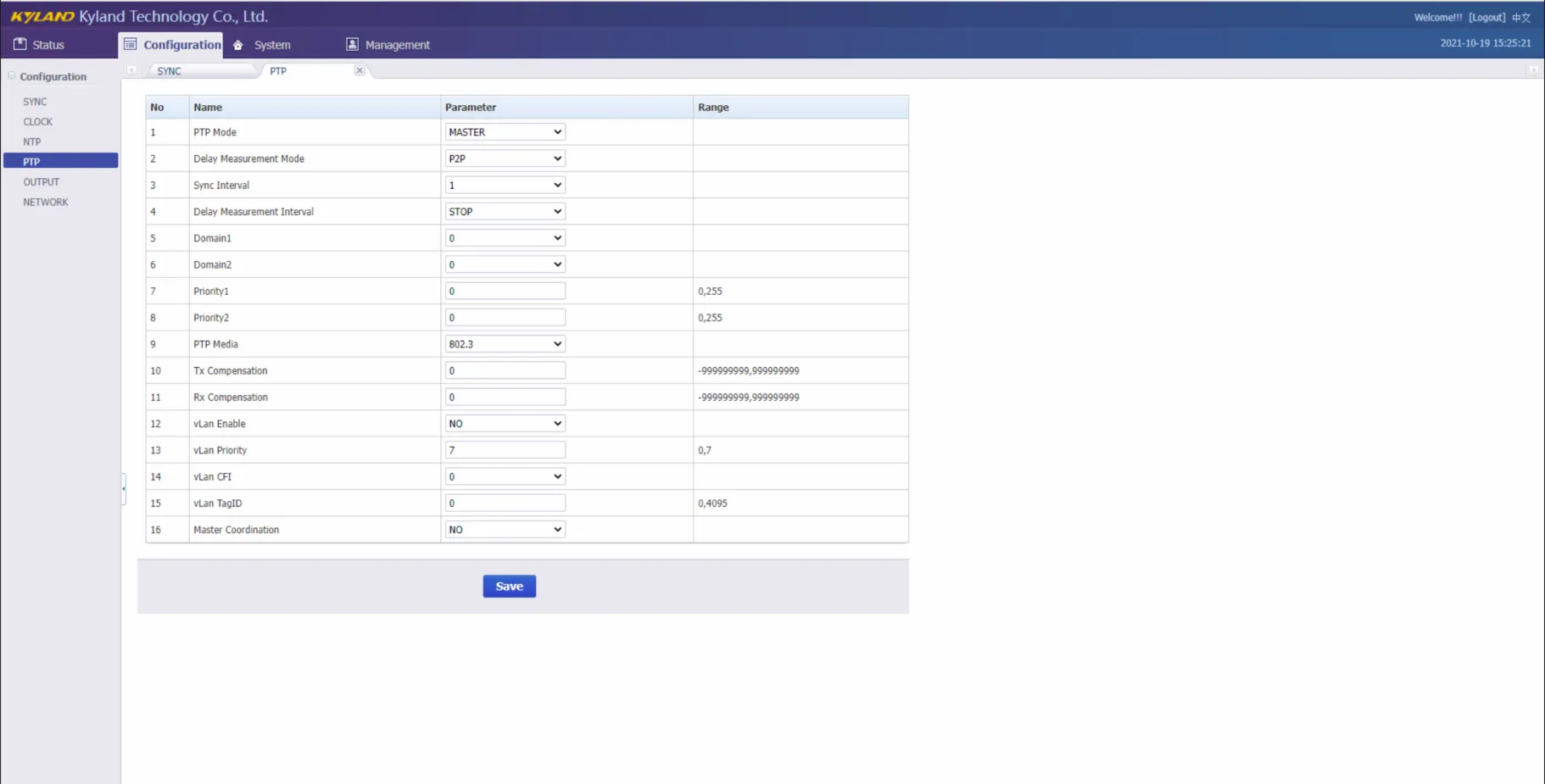Select PTP in the sidebar
Screen dimensions: 1545x784
pyautogui.click(x=60, y=161)
